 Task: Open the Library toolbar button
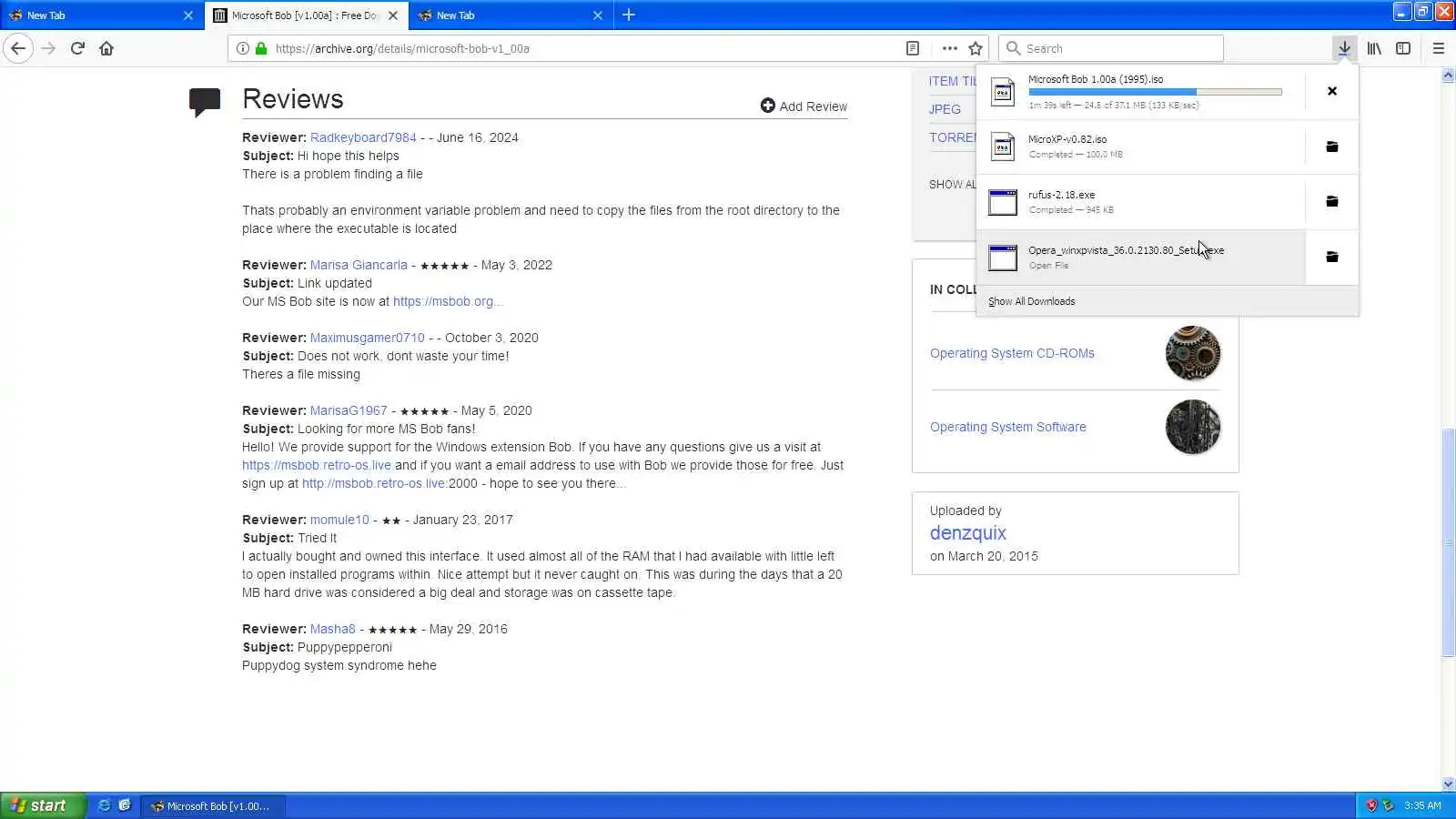click(x=1374, y=48)
